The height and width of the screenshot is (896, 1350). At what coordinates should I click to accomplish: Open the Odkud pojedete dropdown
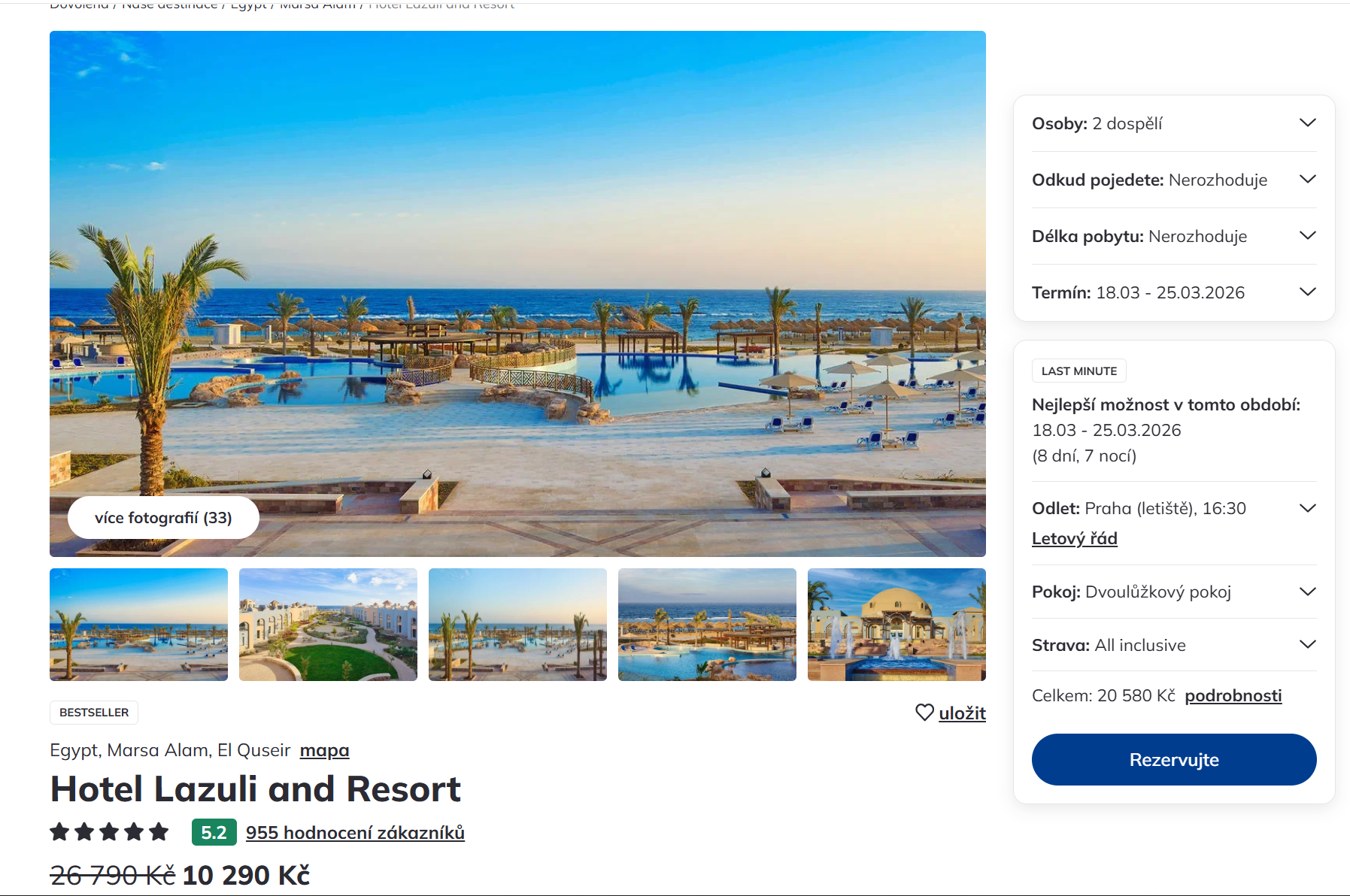[1174, 180]
